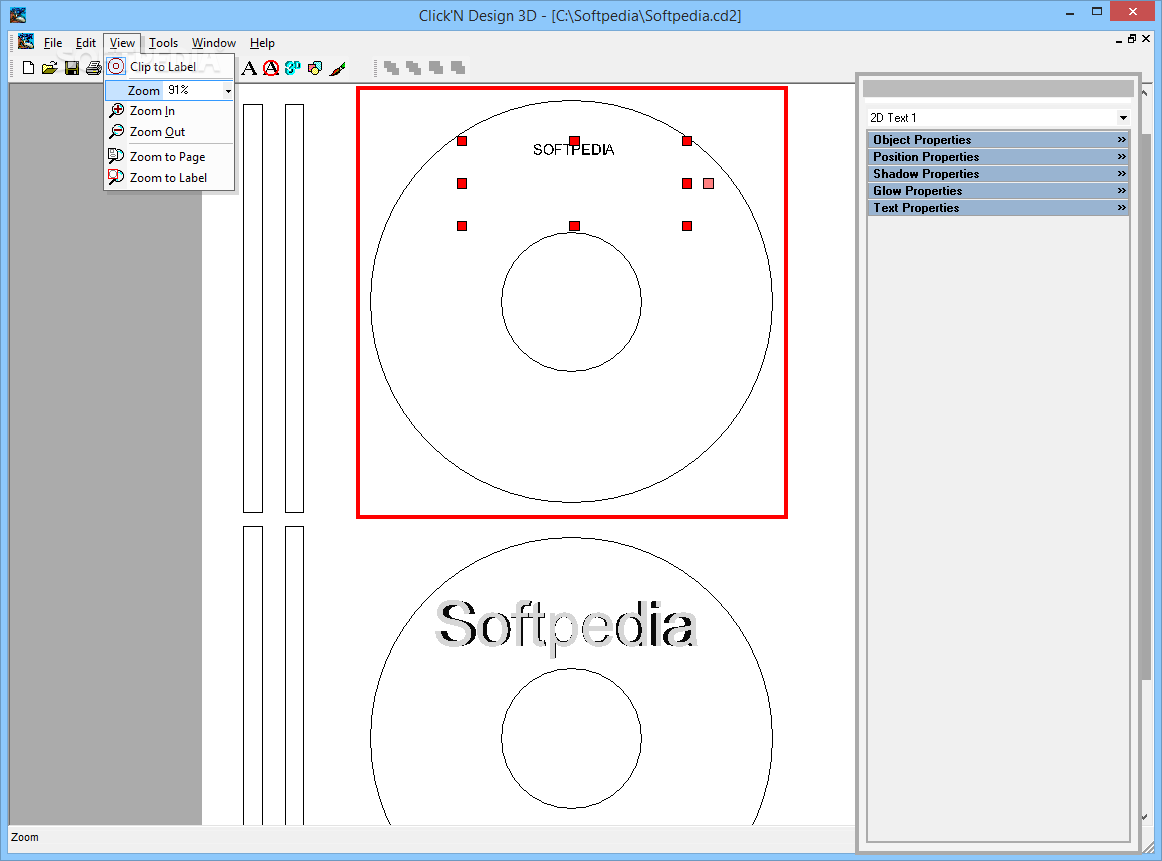This screenshot has height=861, width=1162.
Task: Open the Window menu
Action: point(213,43)
